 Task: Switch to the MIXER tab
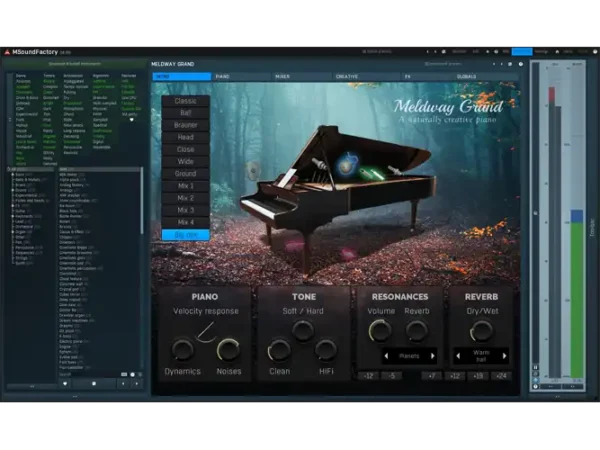[x=302, y=77]
